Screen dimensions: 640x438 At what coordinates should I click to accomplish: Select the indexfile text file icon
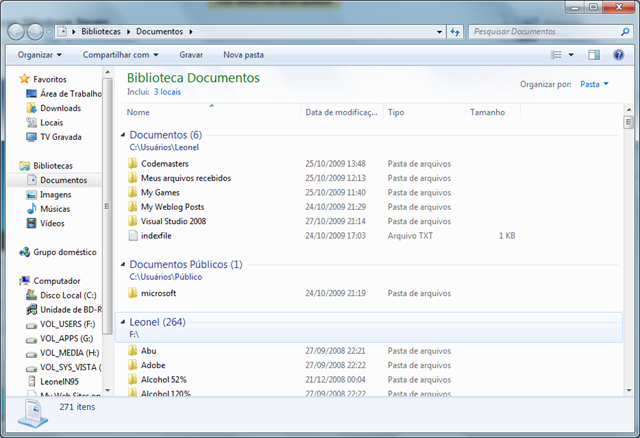click(133, 236)
